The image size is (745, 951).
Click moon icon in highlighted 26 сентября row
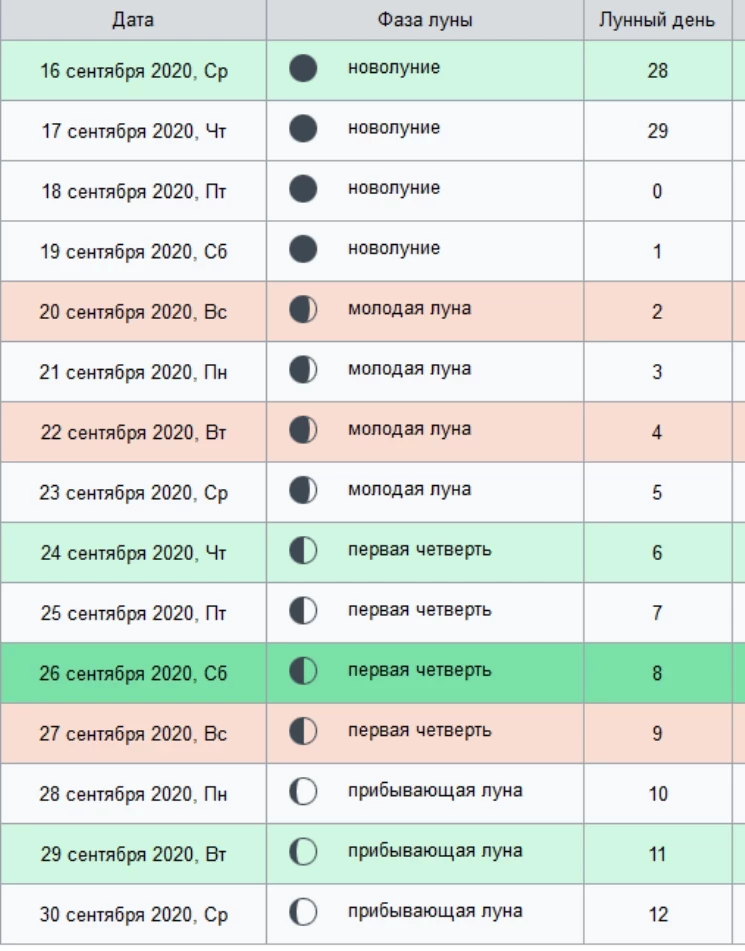pos(303,671)
